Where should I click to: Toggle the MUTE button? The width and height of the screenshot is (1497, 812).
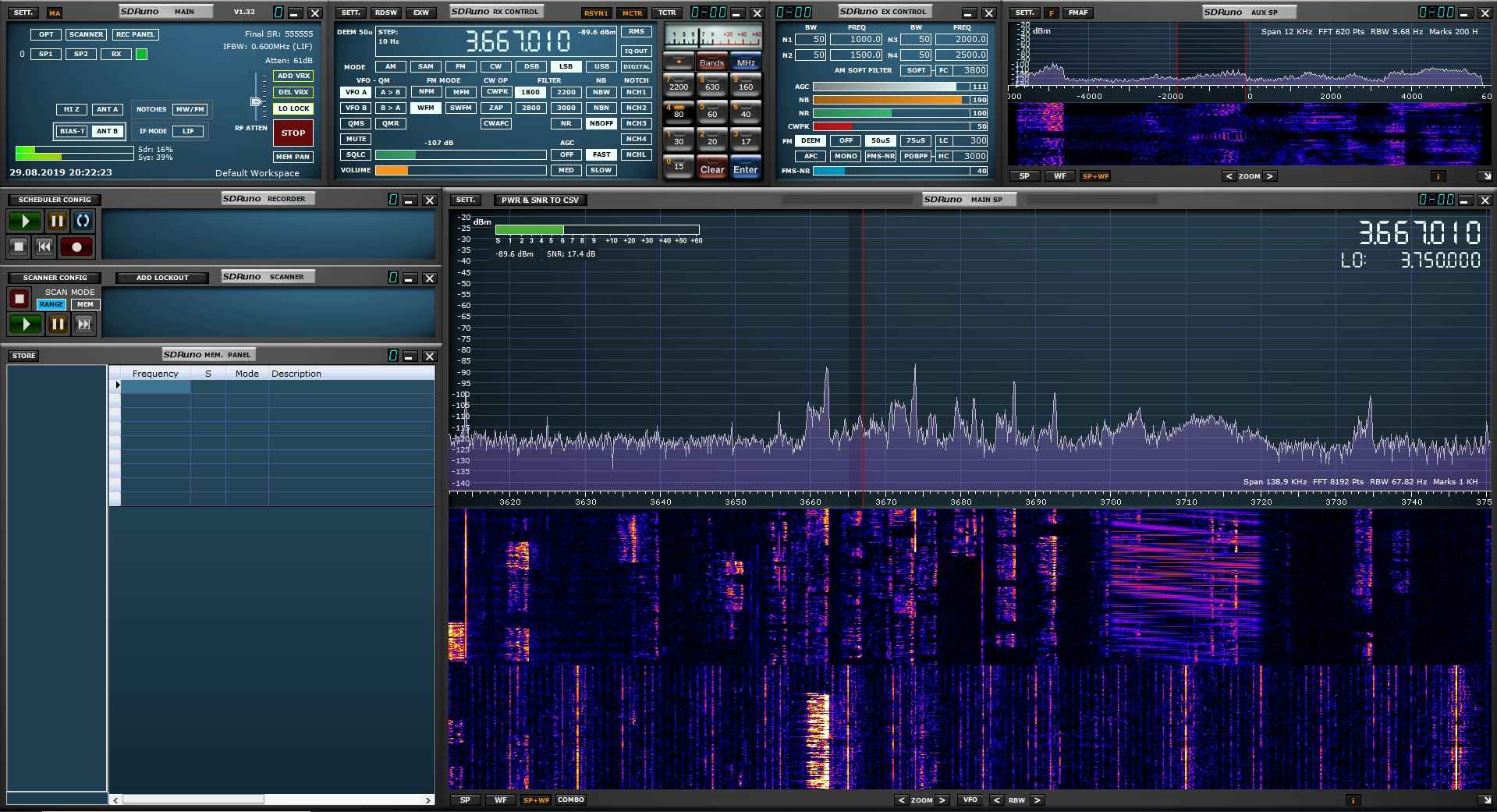click(x=357, y=139)
